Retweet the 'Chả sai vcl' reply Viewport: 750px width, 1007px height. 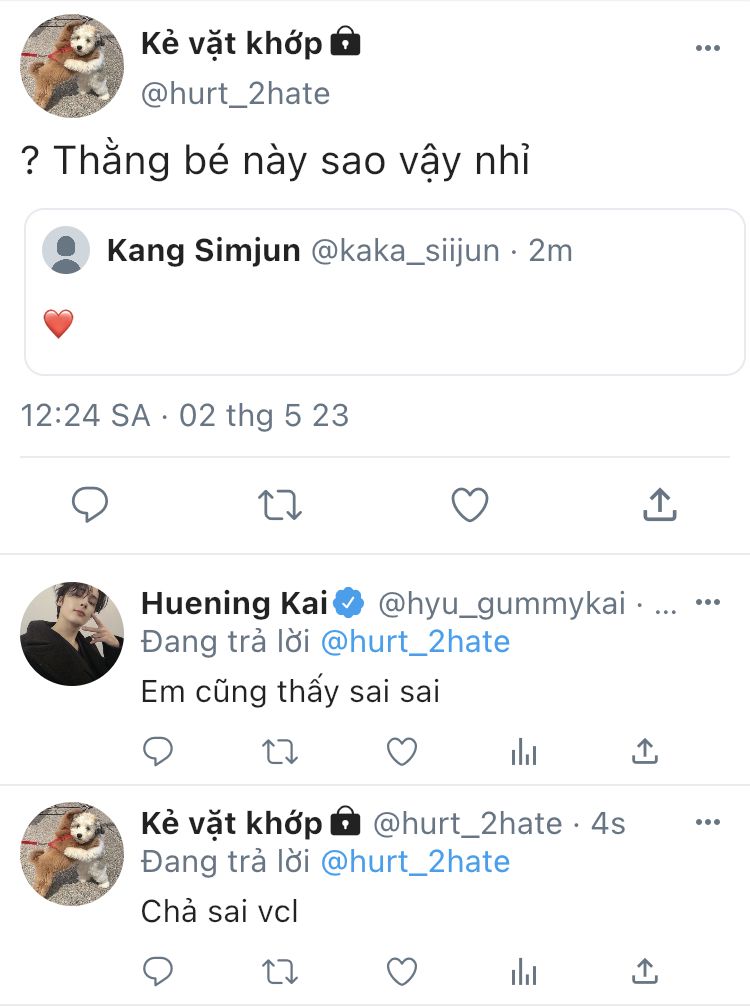[280, 970]
